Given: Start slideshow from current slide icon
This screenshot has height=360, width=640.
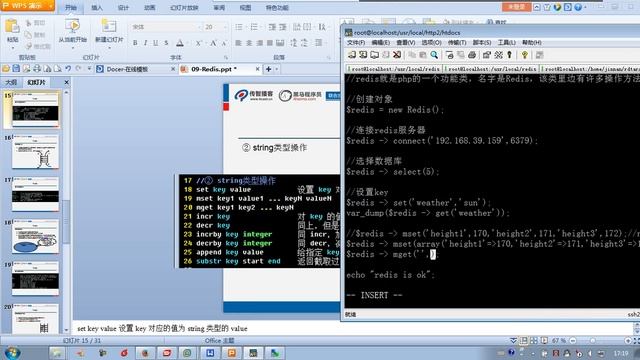Looking at the screenshot, I should click(73, 26).
